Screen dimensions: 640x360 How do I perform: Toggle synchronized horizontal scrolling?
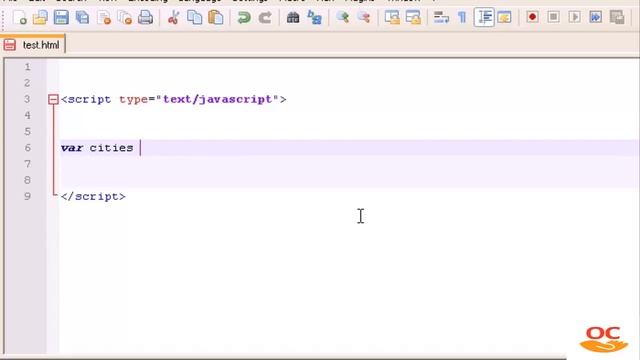tap(413, 18)
